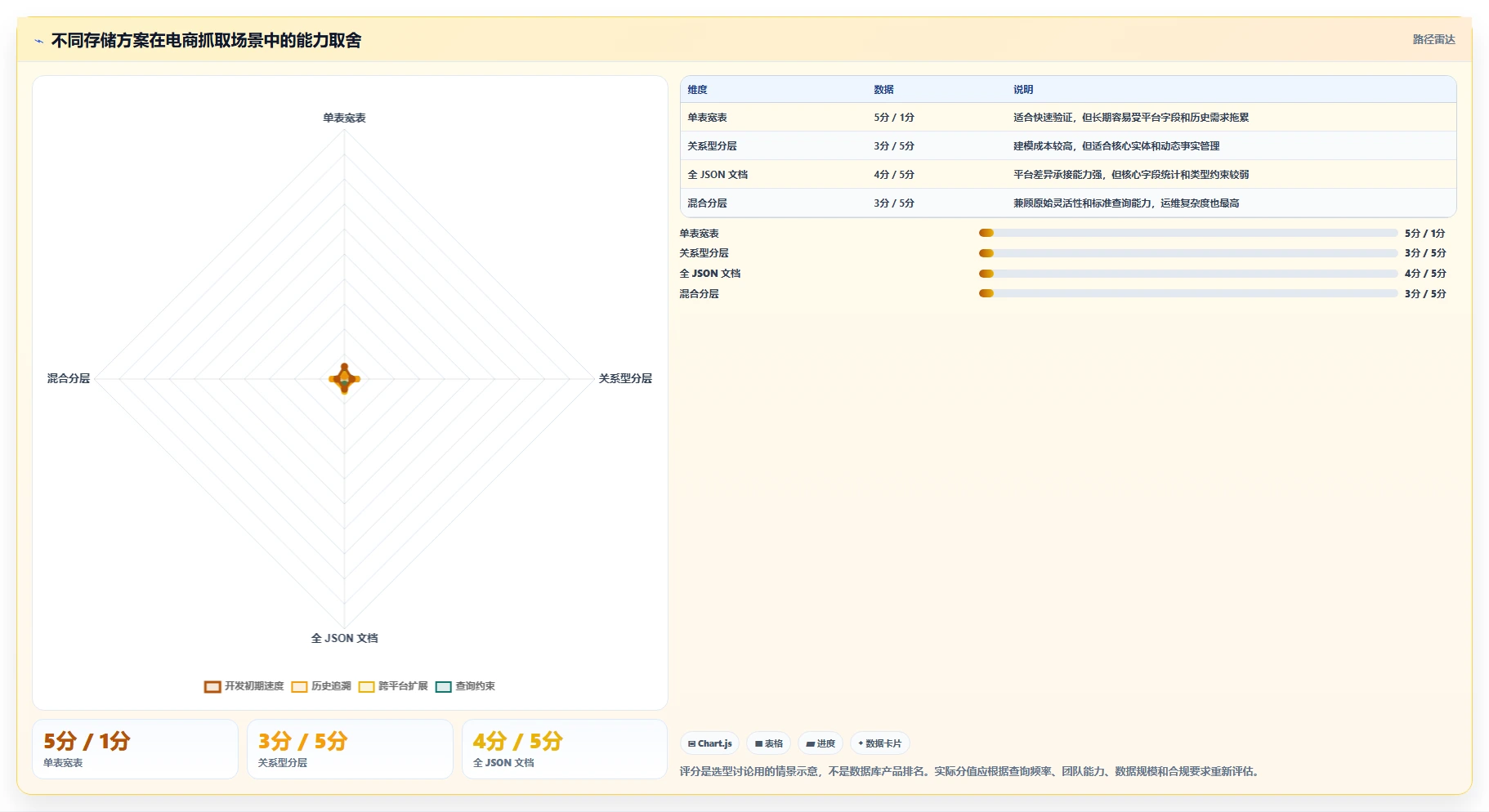
Task: Click the 5分 / 1分 value in the table
Action: [x=894, y=118]
